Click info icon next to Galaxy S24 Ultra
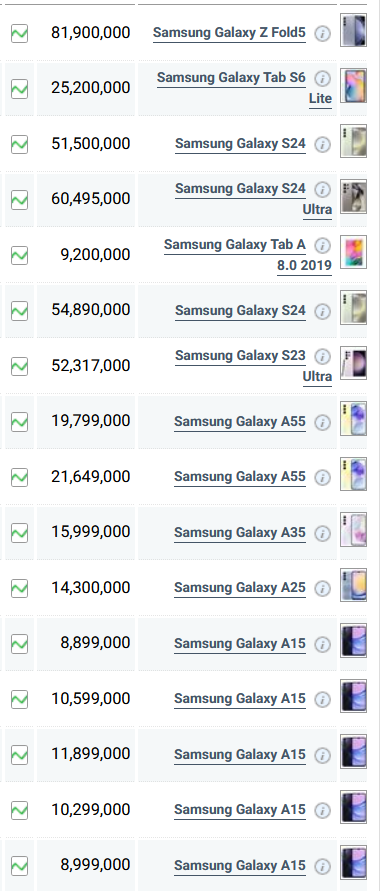This screenshot has width=386, height=891. click(322, 189)
